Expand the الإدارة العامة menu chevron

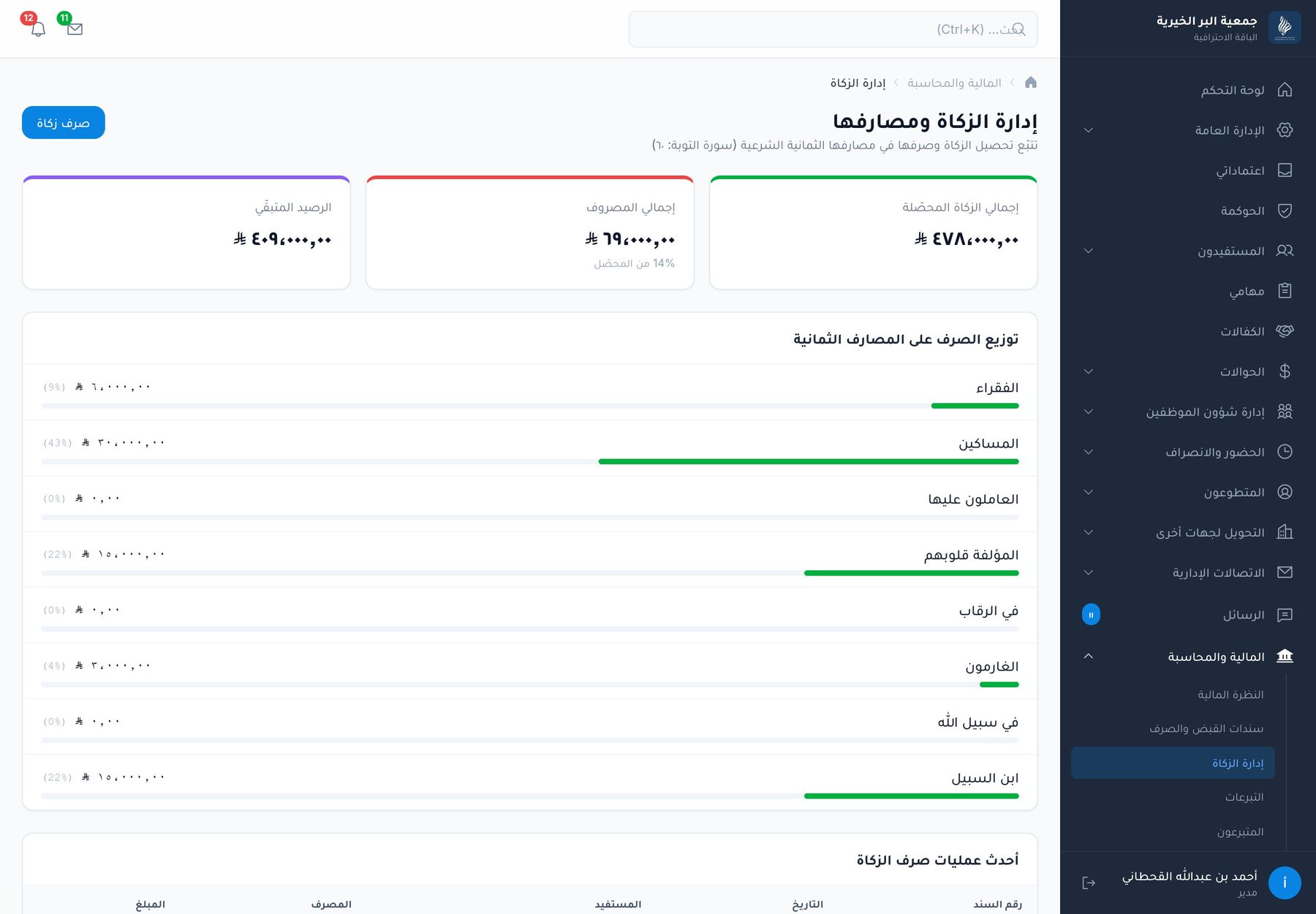pyautogui.click(x=1089, y=130)
